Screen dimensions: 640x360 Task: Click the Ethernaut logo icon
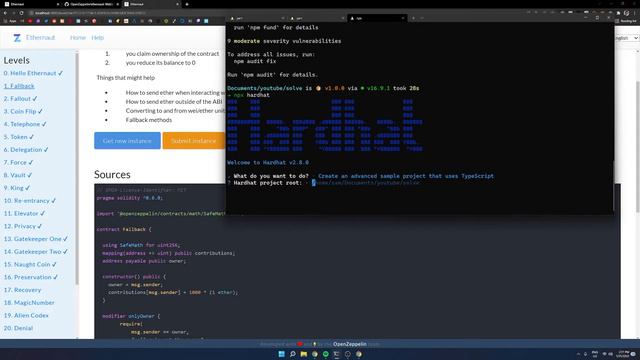click(17, 38)
